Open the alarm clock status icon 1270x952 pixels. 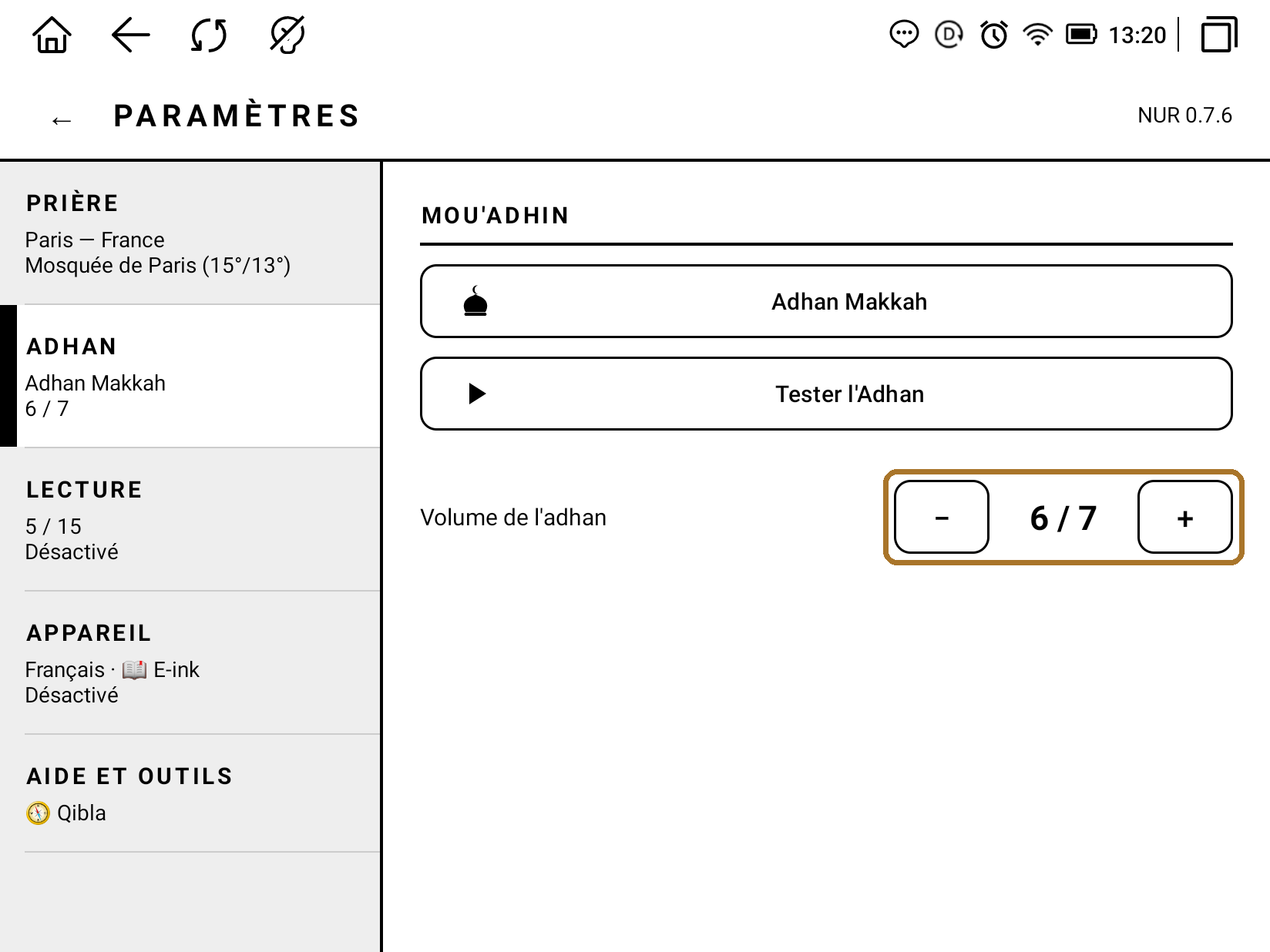(994, 35)
